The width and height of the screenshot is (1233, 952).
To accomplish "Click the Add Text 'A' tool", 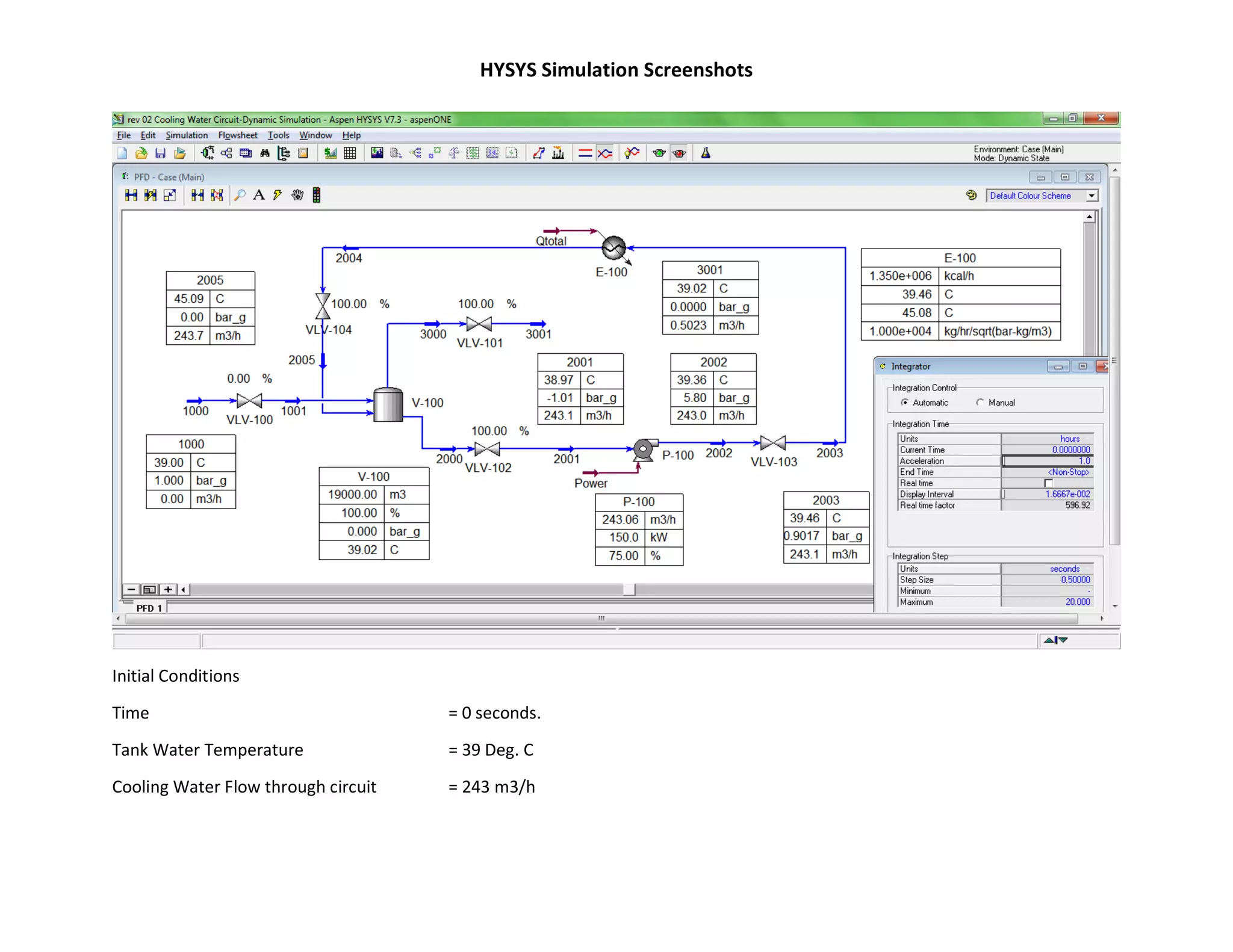I will [259, 195].
